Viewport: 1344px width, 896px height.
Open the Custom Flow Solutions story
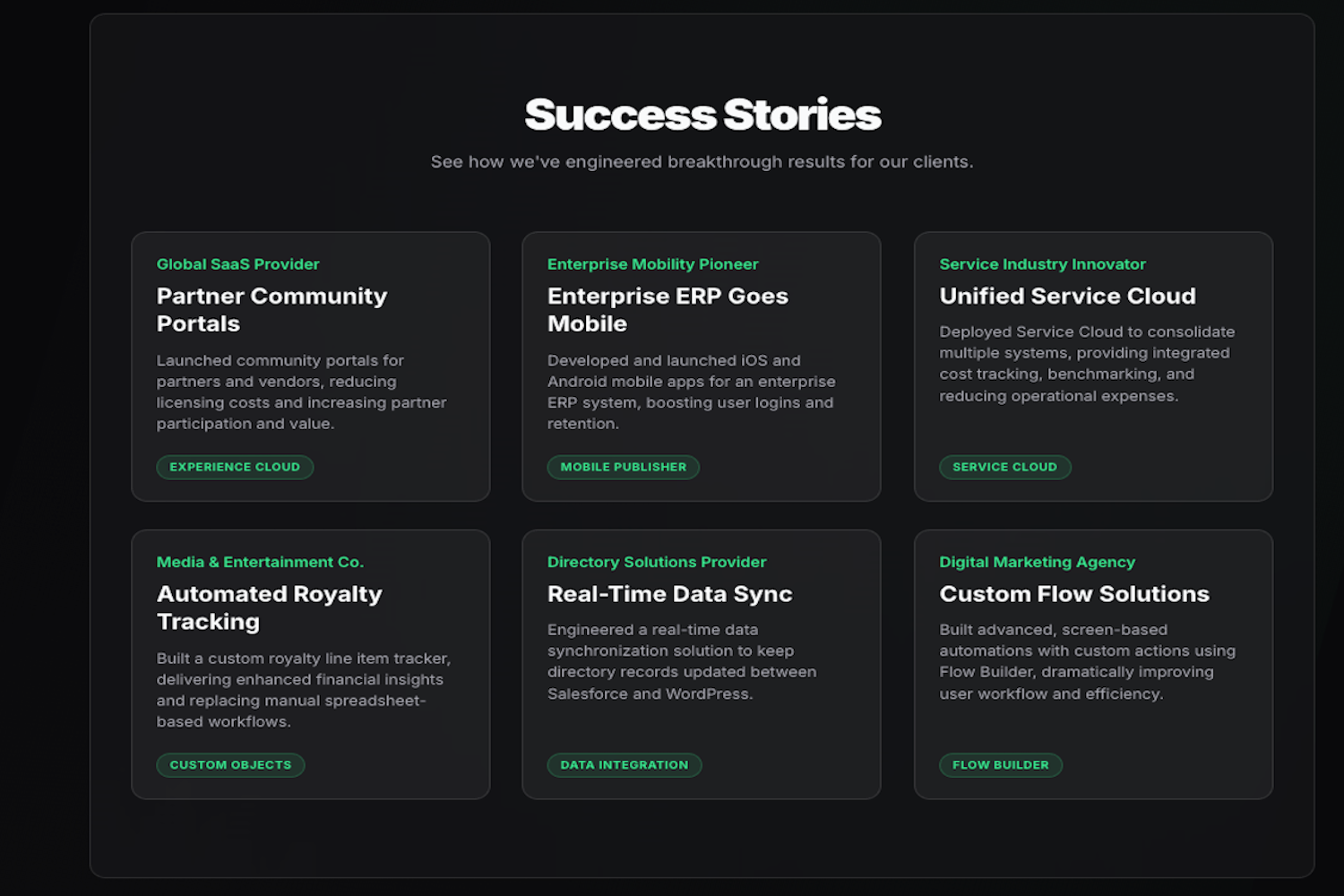tap(1073, 594)
